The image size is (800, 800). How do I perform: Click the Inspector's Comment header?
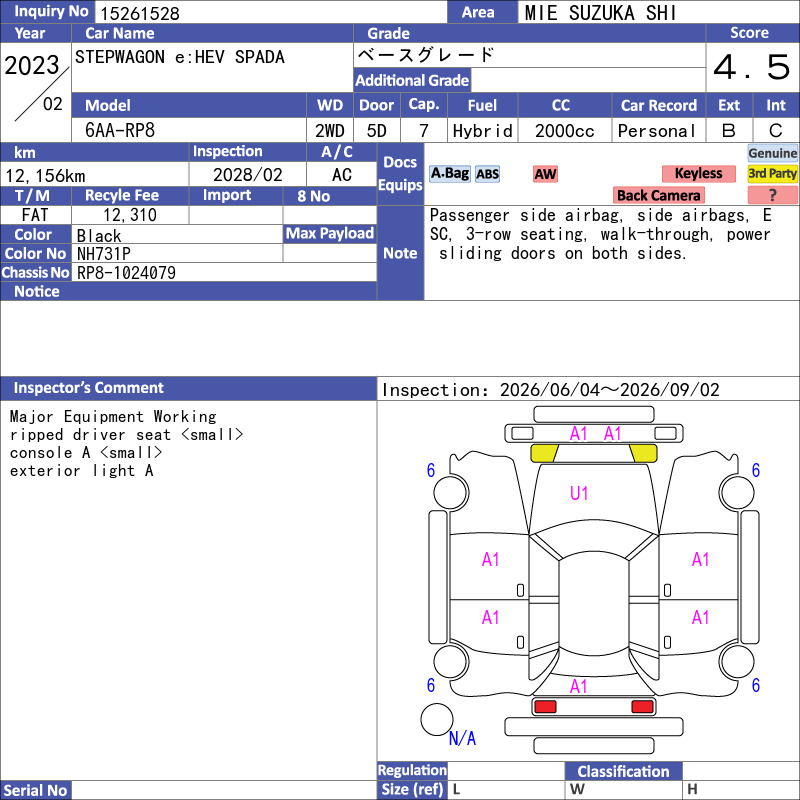[x=189, y=388]
